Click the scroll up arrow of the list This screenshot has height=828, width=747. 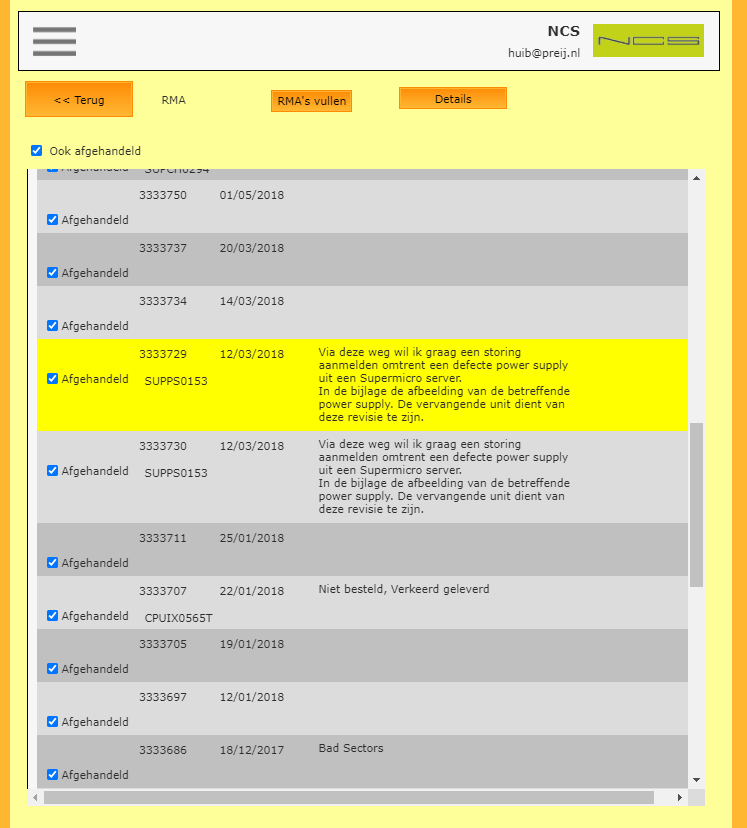point(696,178)
